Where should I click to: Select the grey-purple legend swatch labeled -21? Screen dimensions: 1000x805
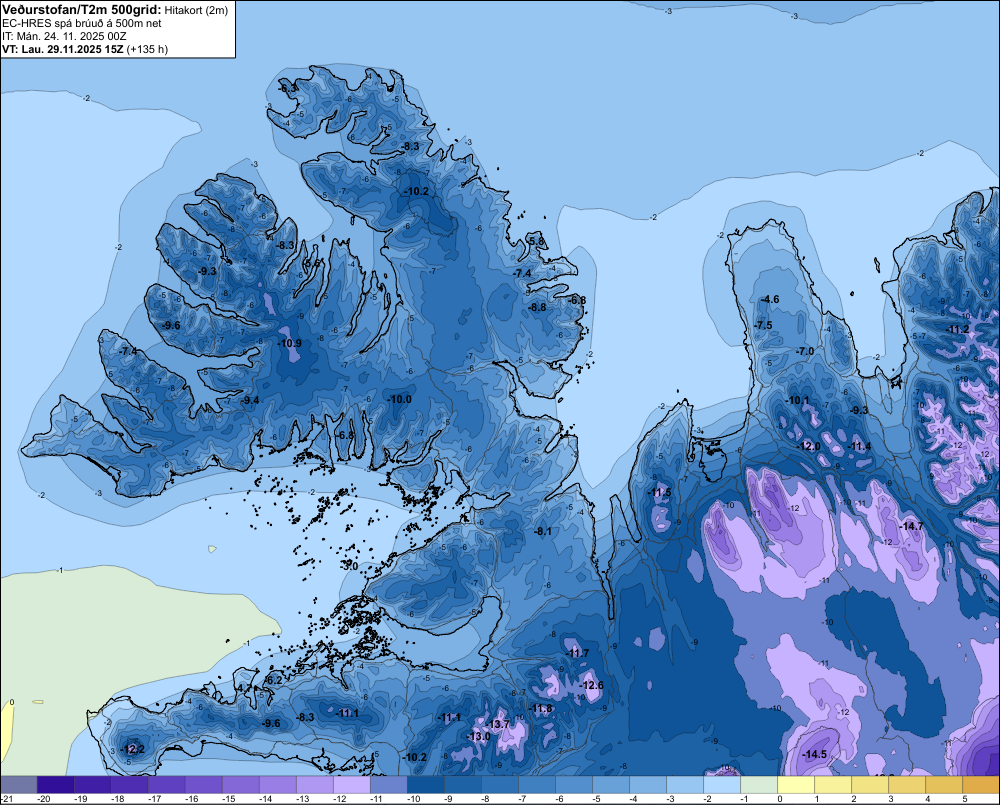(18, 784)
